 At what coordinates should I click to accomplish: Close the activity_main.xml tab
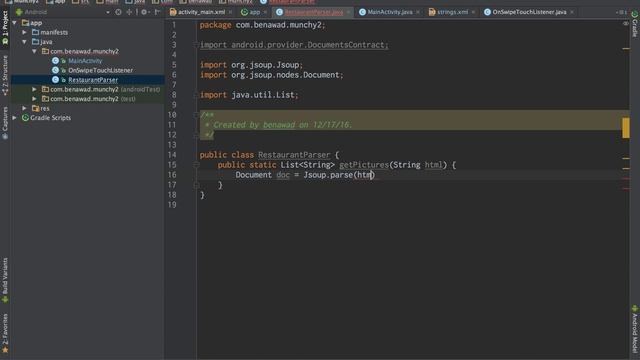click(230, 12)
